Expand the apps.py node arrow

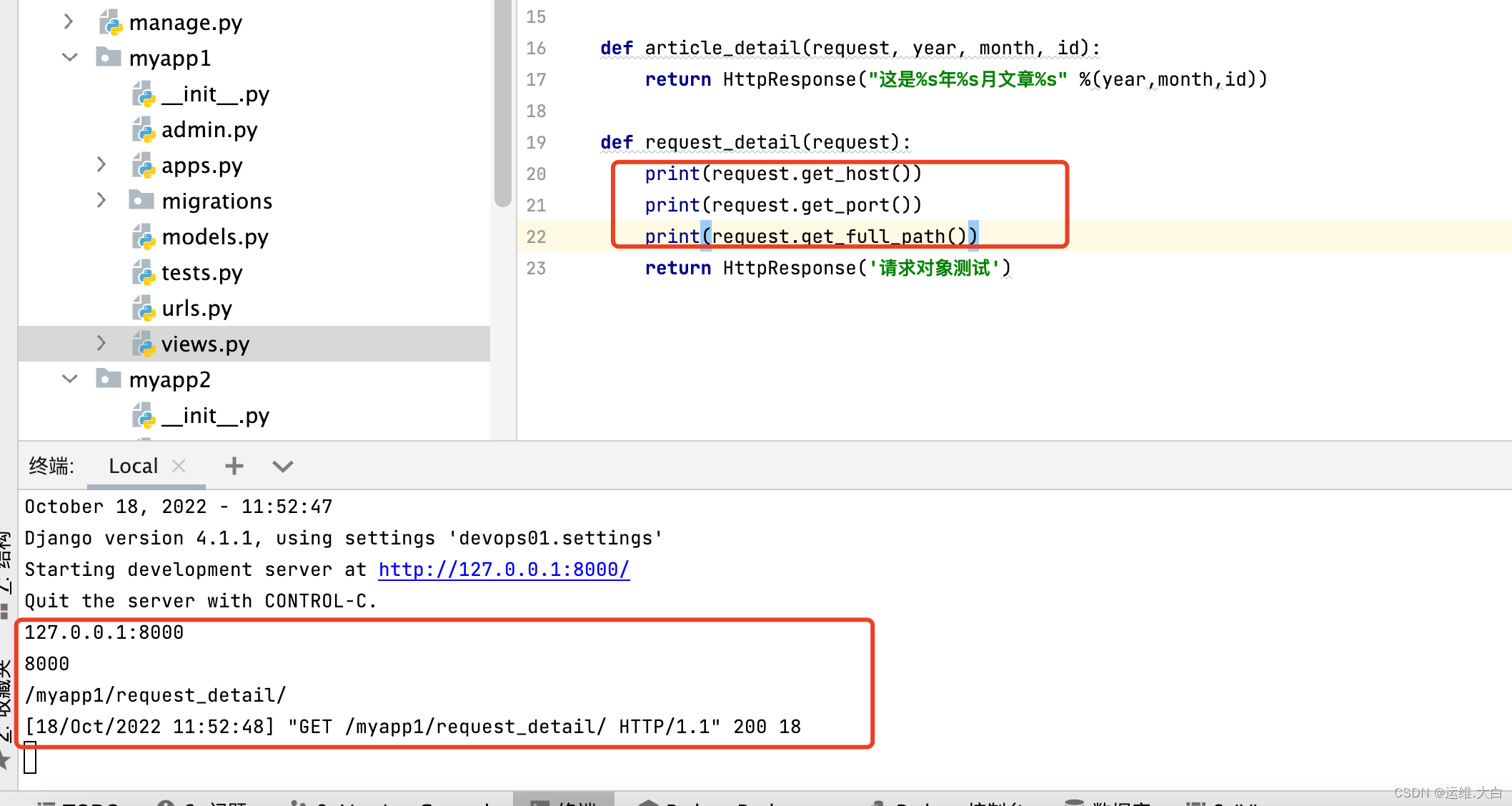[101, 164]
